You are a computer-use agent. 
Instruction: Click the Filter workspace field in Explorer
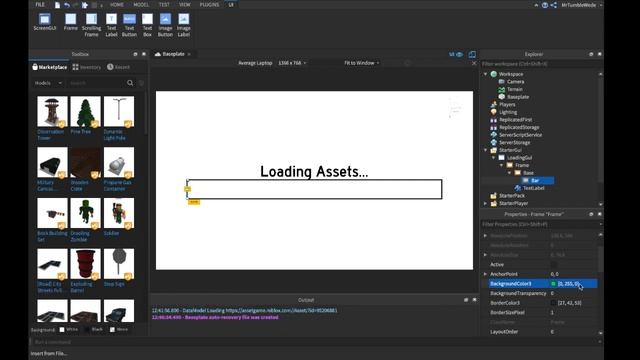click(x=539, y=64)
